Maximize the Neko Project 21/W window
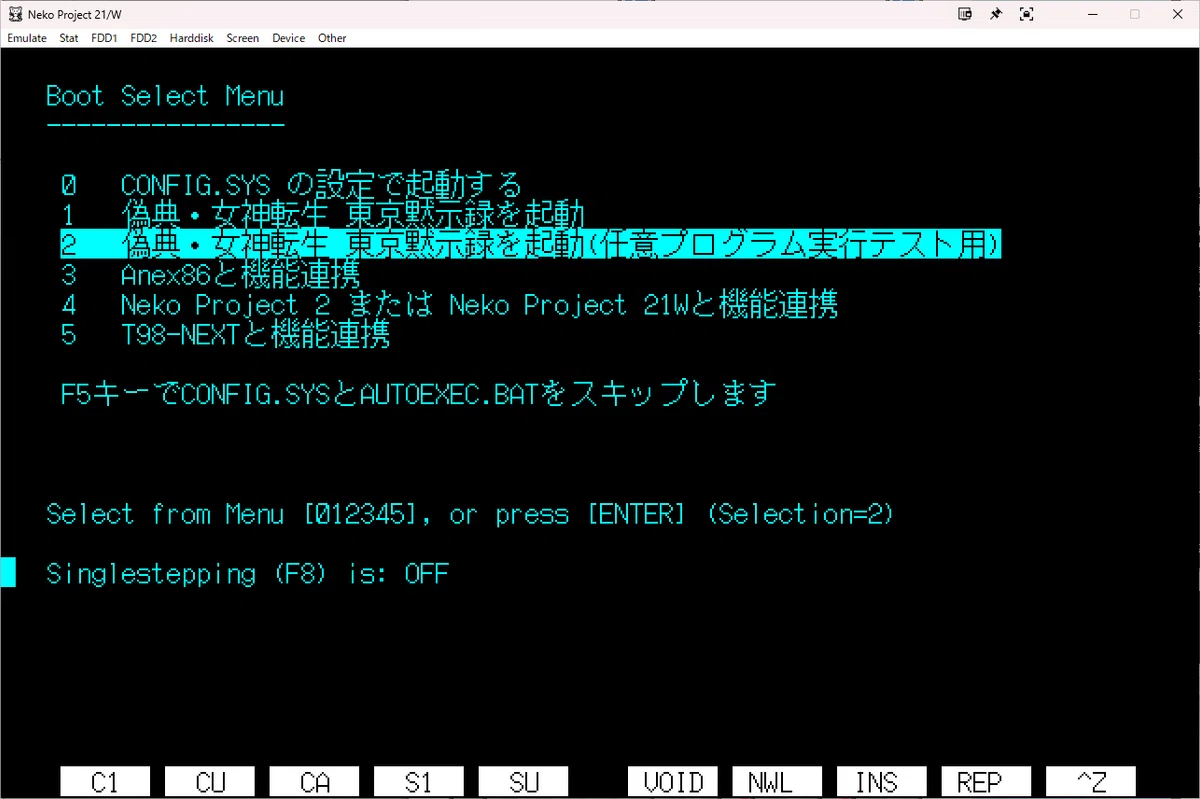 (x=1135, y=14)
